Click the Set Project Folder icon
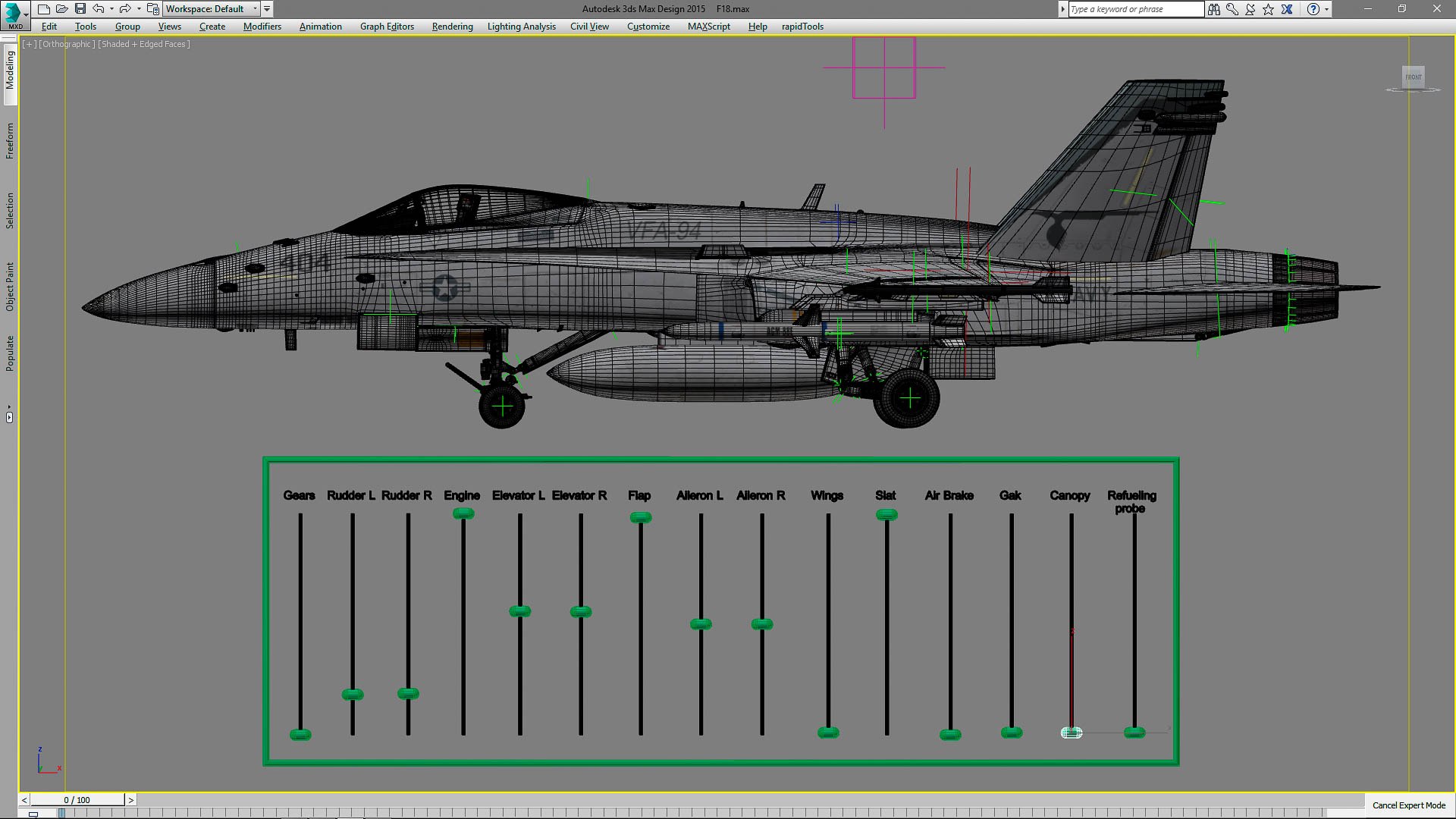 153,9
